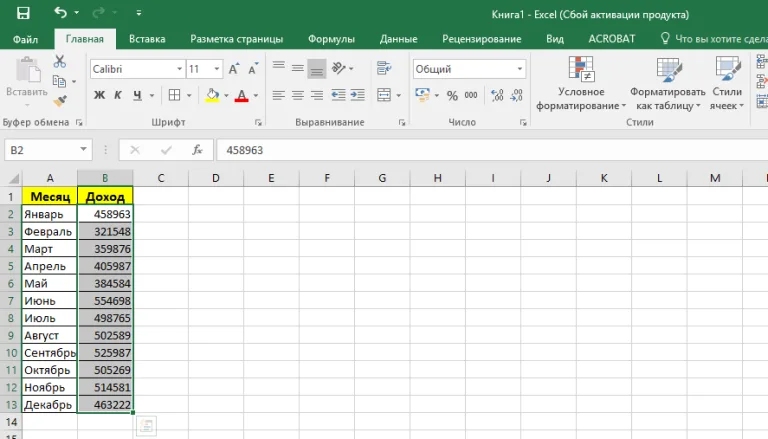Align text to bottom
This screenshot has width=768, height=439.
(317, 69)
